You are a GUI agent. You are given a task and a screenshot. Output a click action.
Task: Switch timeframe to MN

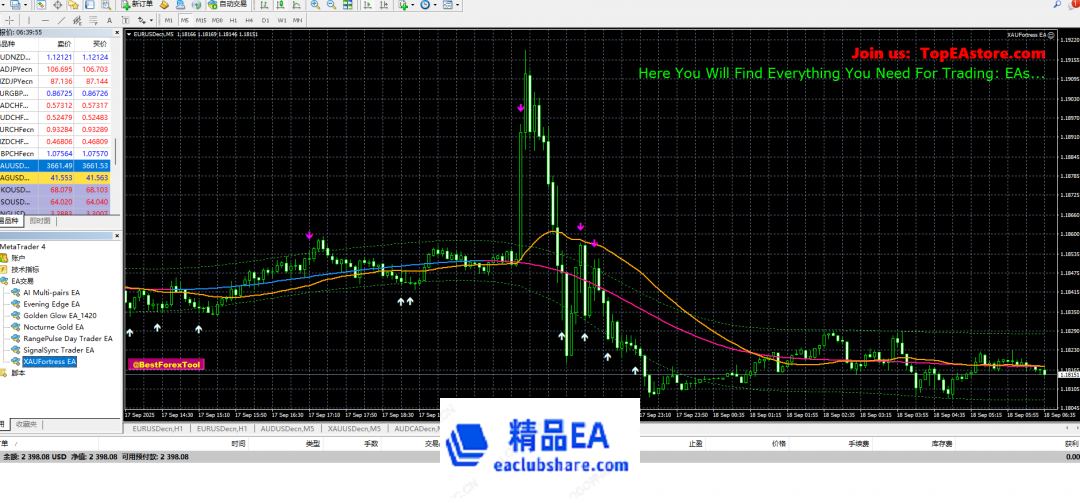coord(298,21)
